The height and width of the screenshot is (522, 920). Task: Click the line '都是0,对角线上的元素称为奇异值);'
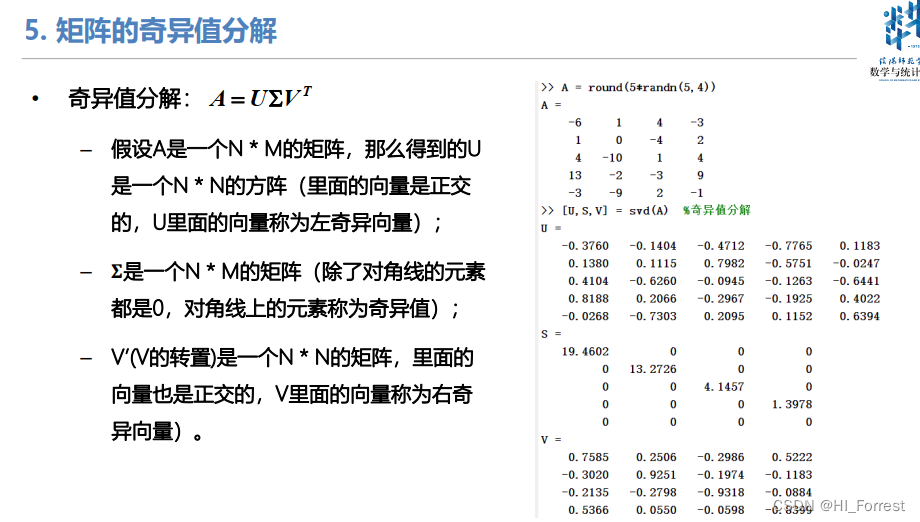[286, 309]
